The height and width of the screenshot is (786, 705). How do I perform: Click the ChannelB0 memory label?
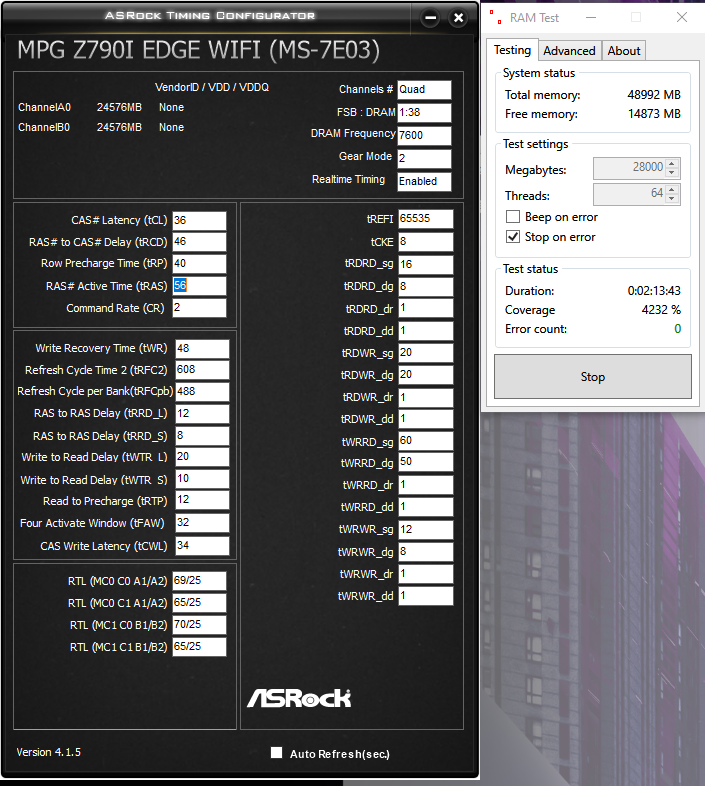tap(44, 127)
